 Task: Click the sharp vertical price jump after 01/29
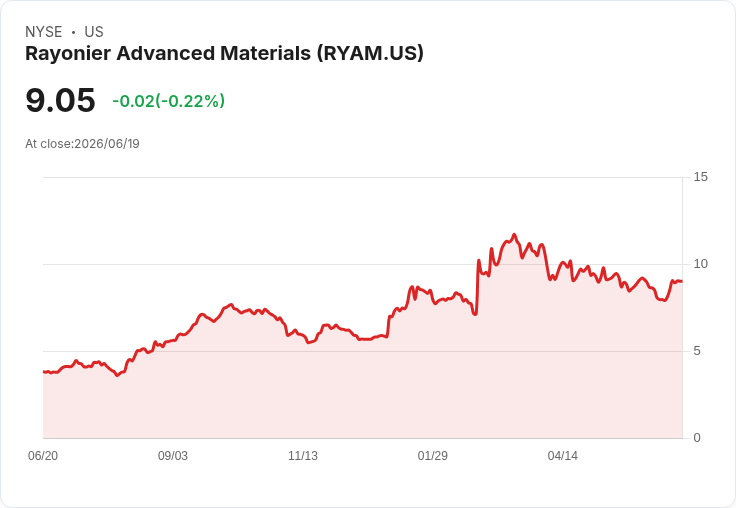(477, 286)
